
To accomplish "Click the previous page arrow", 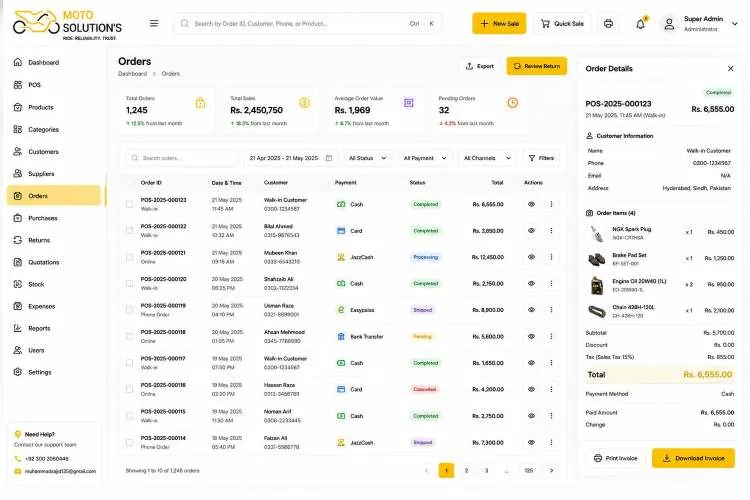I will pyautogui.click(x=426, y=470).
